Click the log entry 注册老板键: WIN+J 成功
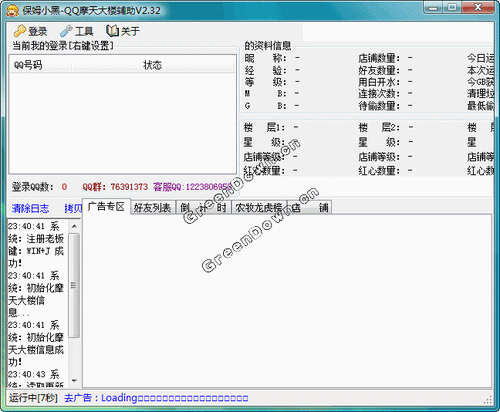500x412 pixels. coord(36,245)
